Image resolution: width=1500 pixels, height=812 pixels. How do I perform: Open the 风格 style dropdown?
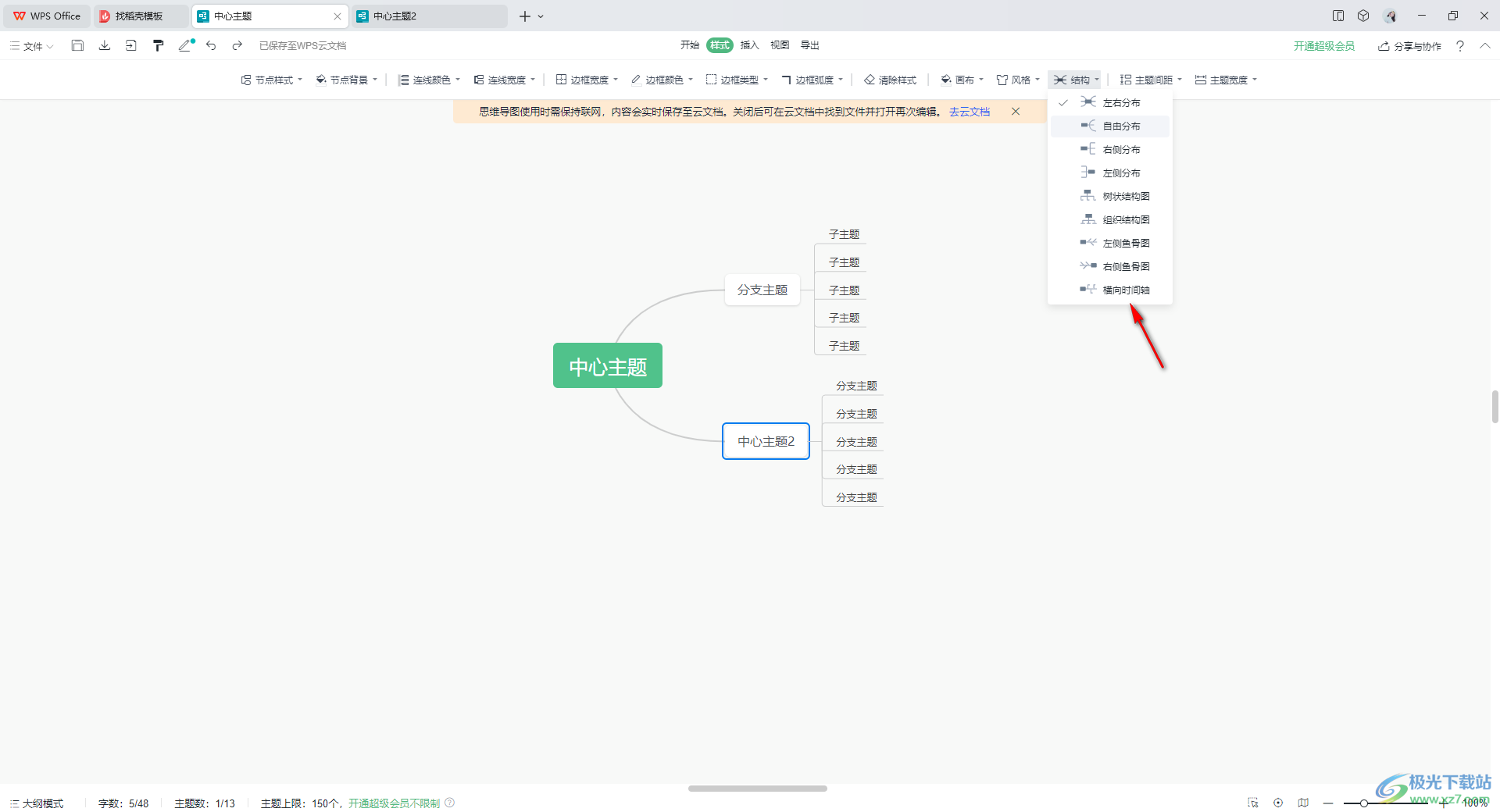(1018, 80)
